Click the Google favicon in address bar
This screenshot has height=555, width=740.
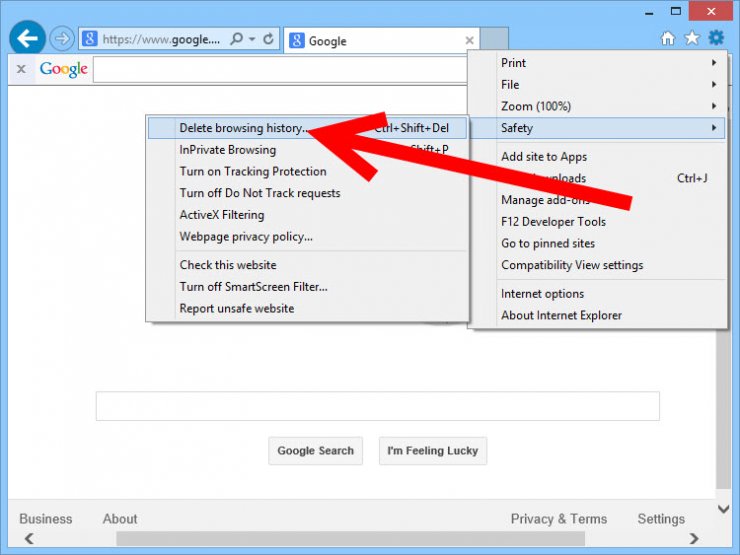coord(90,39)
